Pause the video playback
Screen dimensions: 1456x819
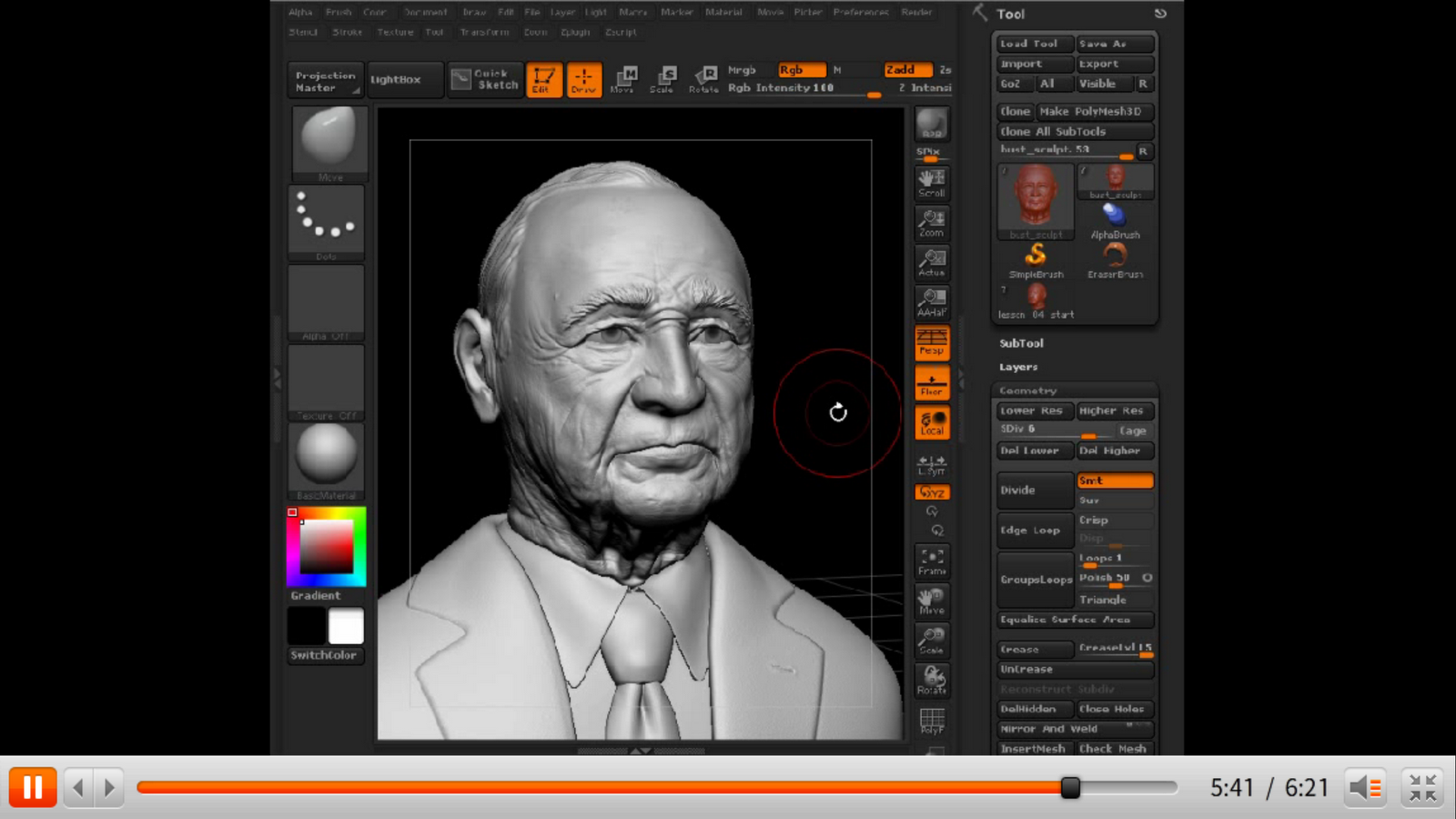pyautogui.click(x=33, y=786)
